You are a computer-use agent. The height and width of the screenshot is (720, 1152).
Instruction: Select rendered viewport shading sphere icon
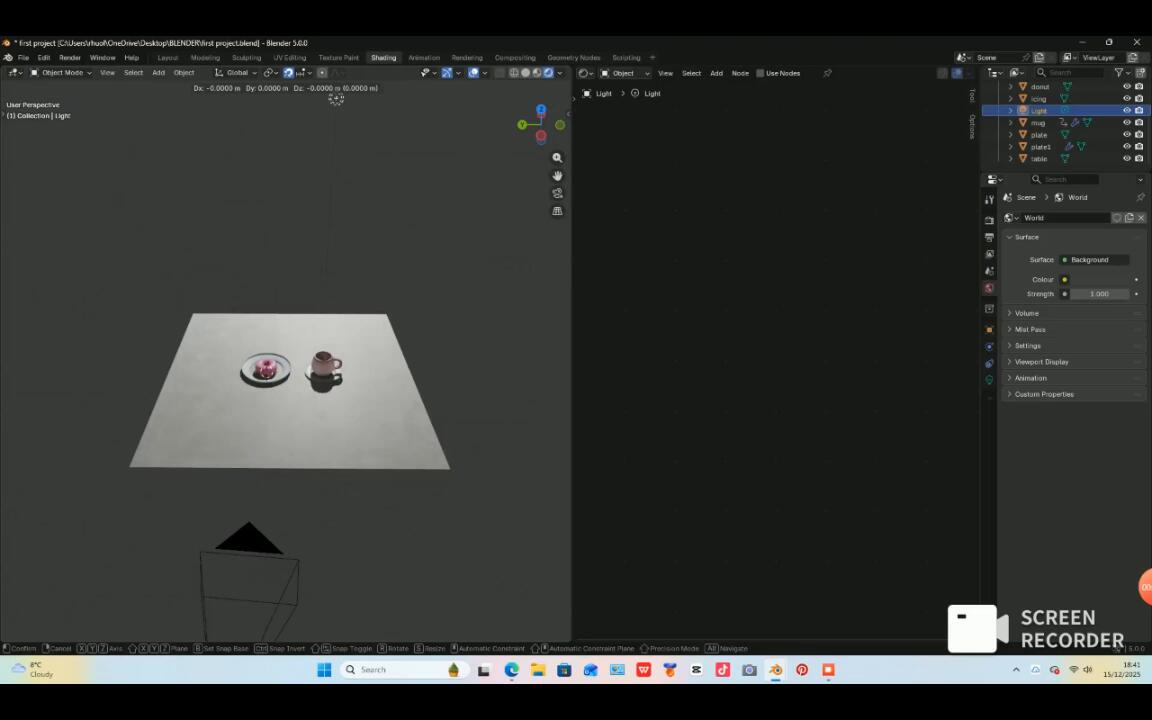(548, 73)
